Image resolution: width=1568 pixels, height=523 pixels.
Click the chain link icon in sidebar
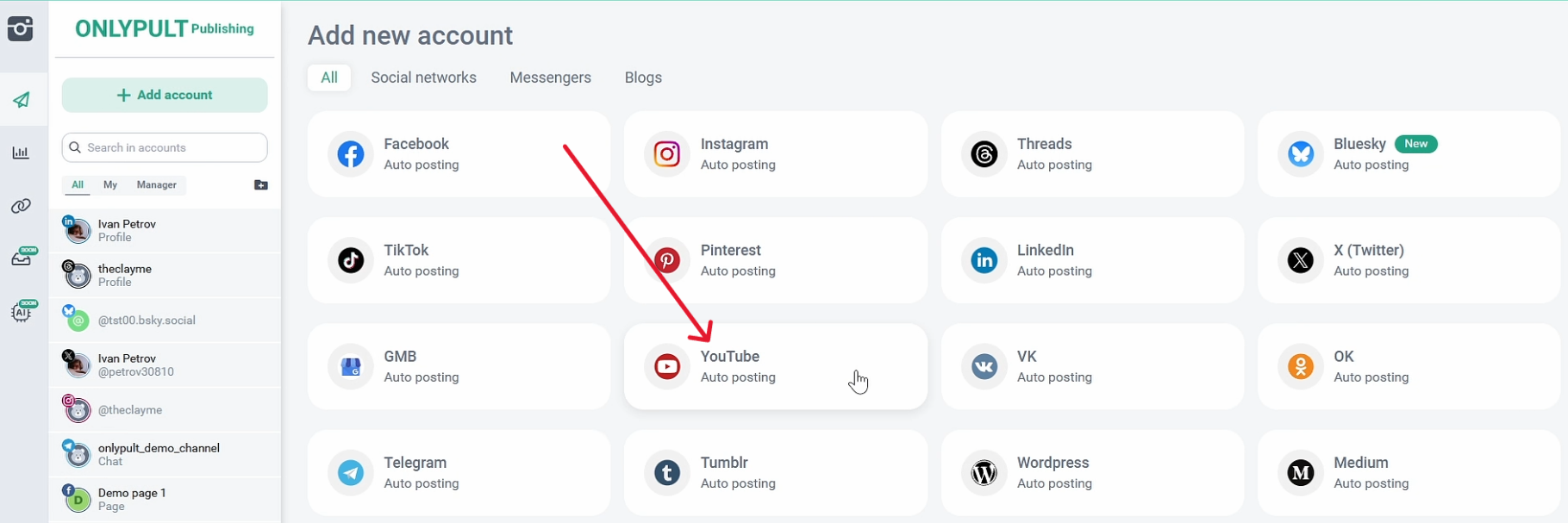pos(21,206)
